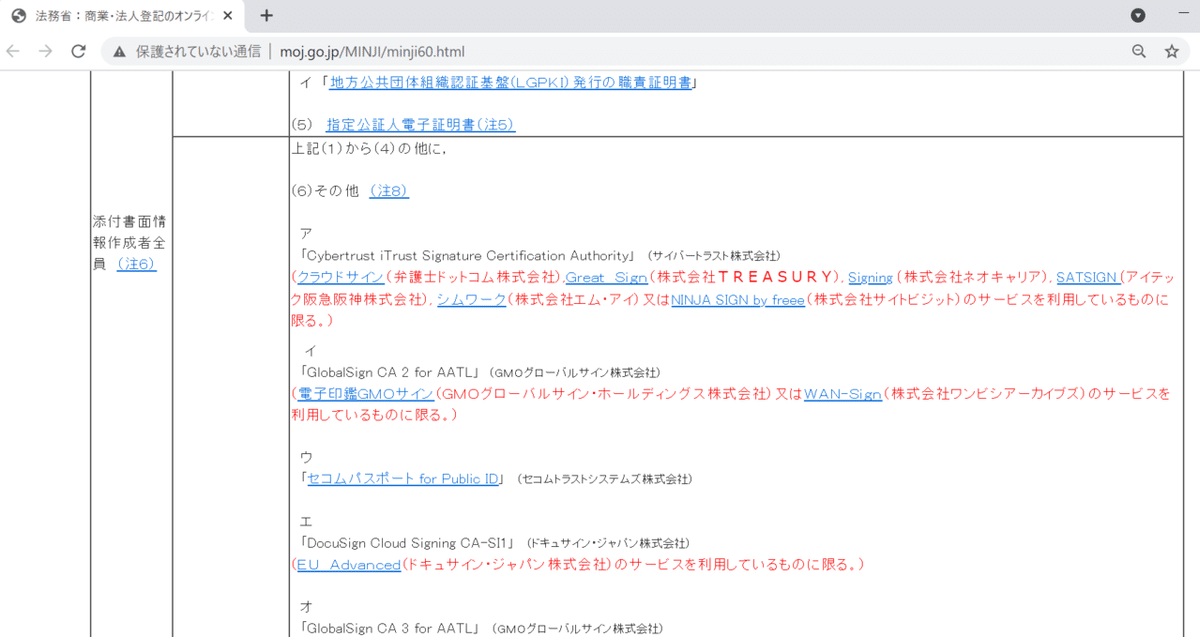Open a new tab with the plus button
Image resolution: width=1200 pixels, height=637 pixels.
265,16
